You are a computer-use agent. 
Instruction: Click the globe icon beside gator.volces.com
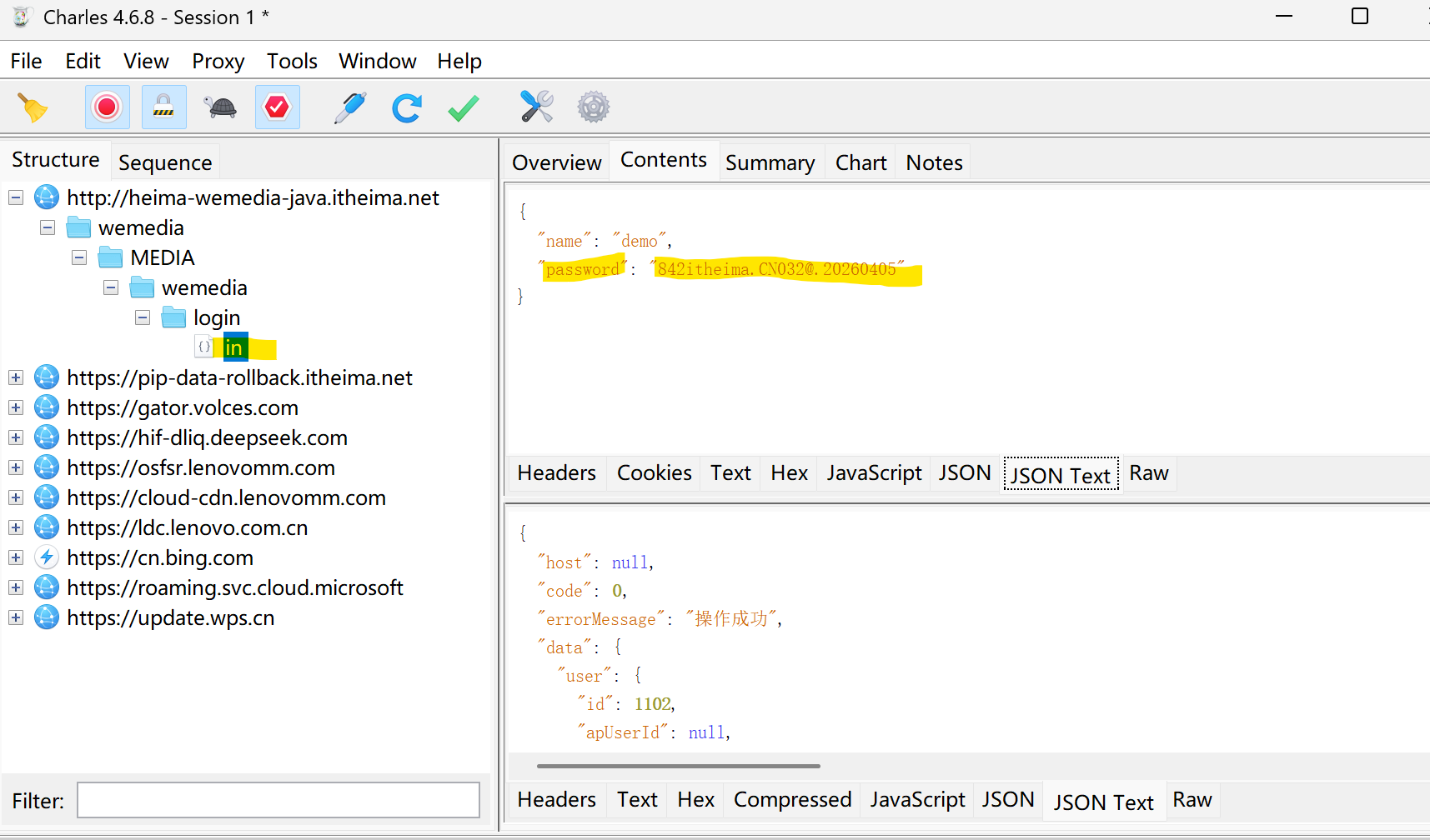[x=47, y=407]
